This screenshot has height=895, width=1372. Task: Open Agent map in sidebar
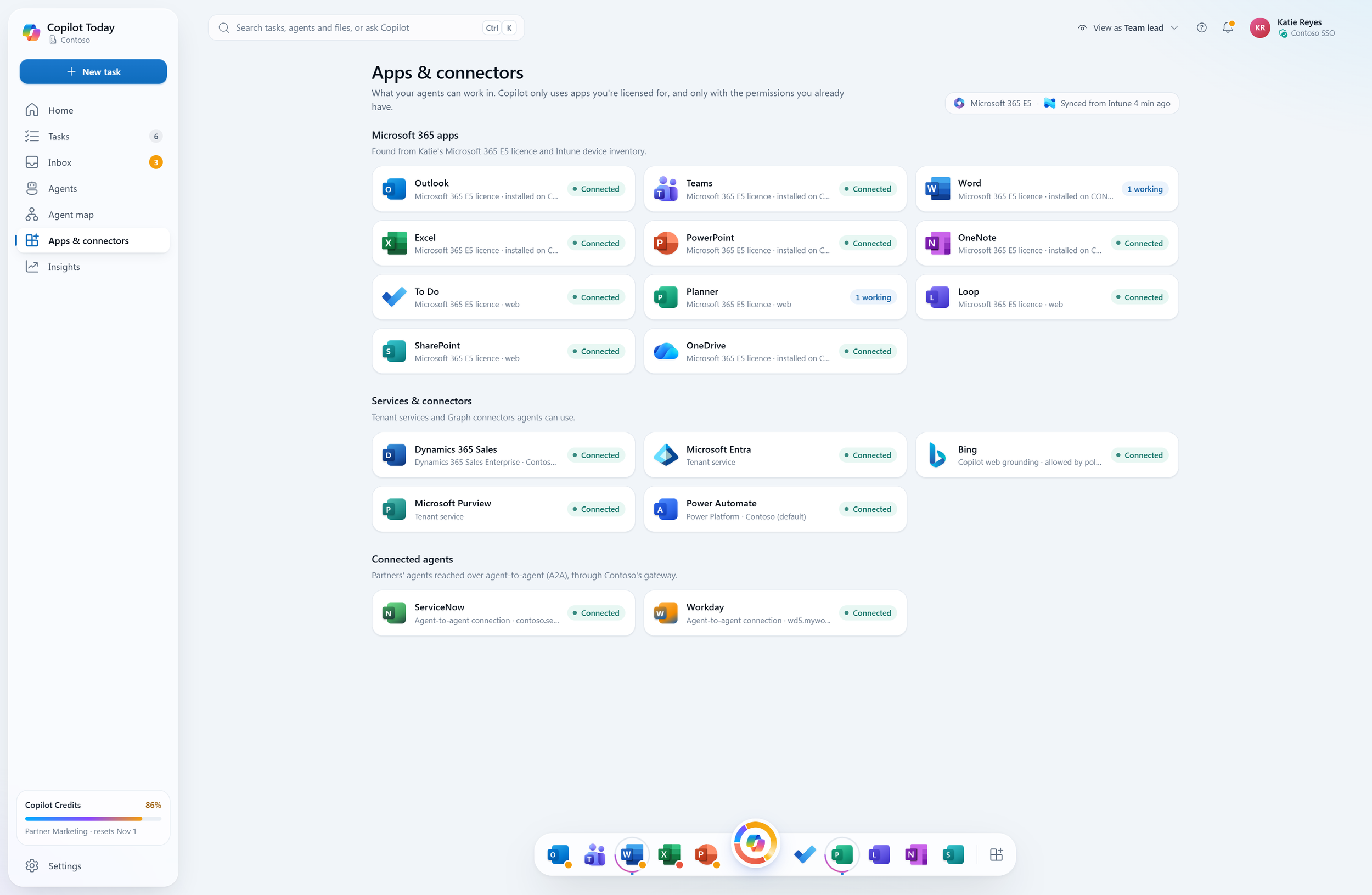[x=93, y=215]
